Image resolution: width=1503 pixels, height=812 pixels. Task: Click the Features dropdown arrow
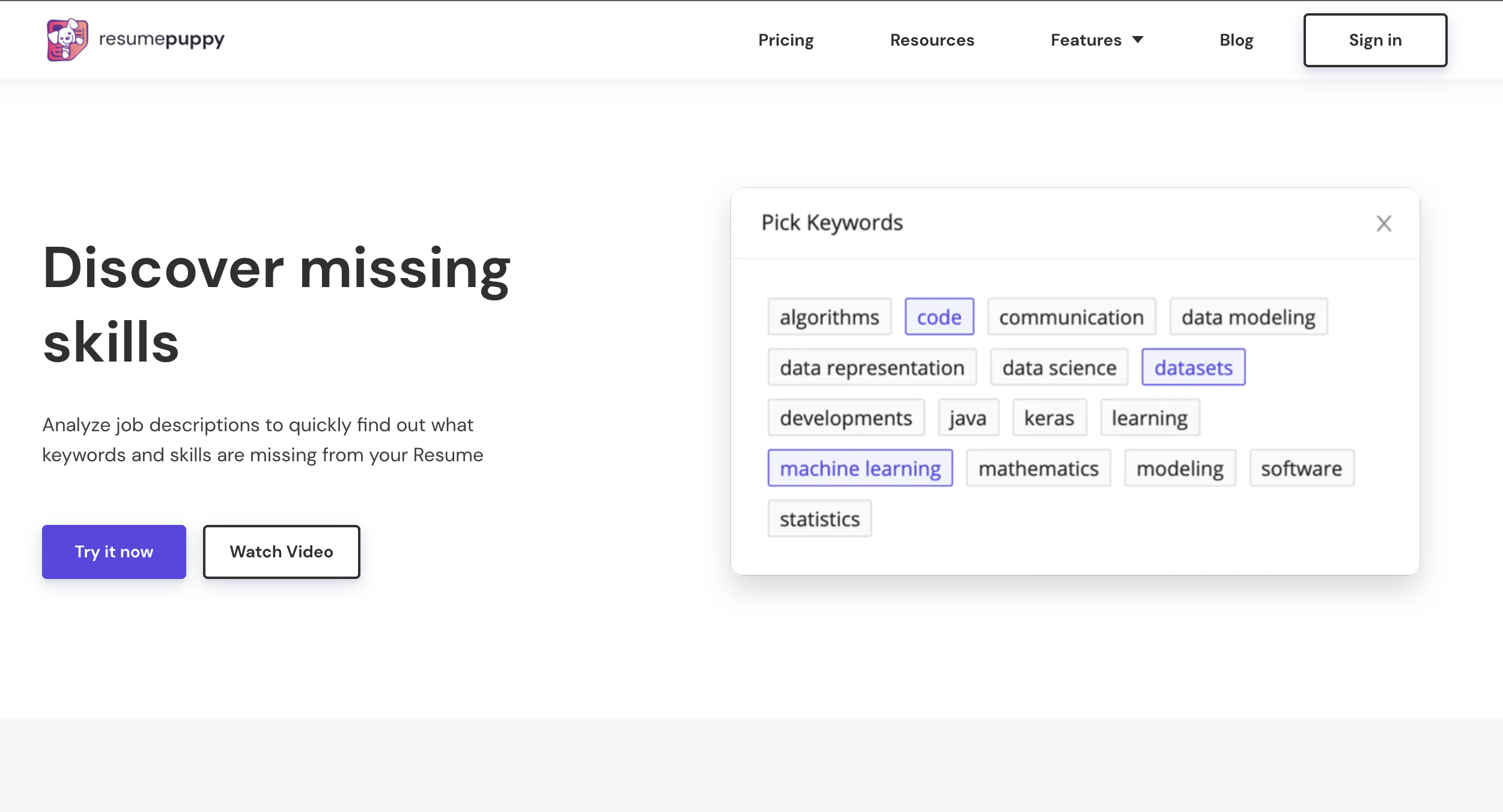click(x=1137, y=40)
